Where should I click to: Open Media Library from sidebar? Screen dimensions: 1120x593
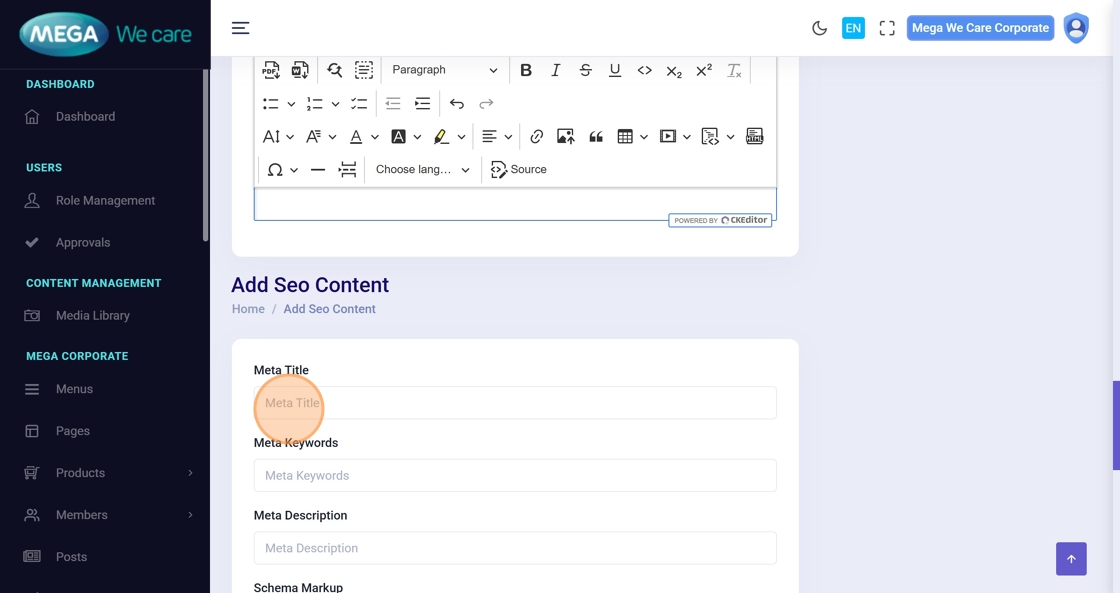93,316
